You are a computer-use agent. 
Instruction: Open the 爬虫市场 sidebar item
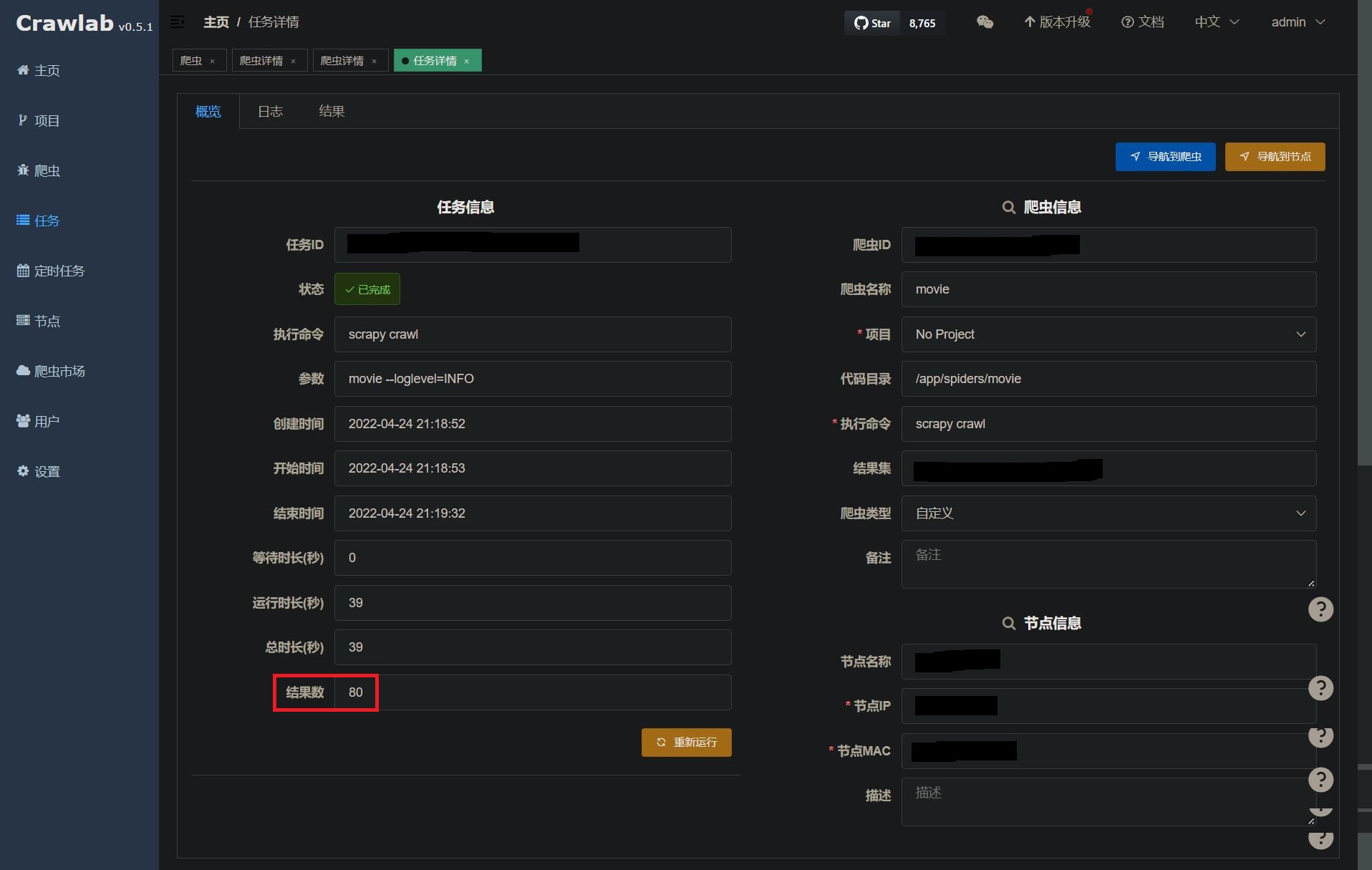point(59,371)
